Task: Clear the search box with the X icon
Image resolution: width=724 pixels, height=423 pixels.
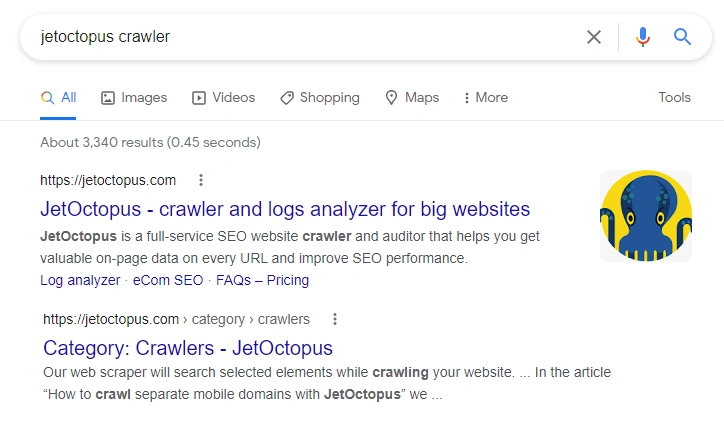Action: pos(594,37)
